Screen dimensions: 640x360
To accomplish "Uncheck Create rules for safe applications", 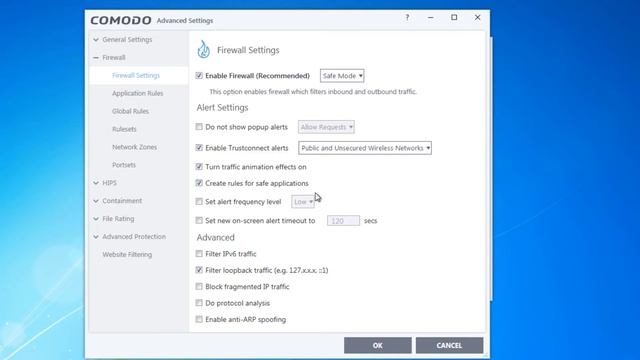I will coord(199,183).
